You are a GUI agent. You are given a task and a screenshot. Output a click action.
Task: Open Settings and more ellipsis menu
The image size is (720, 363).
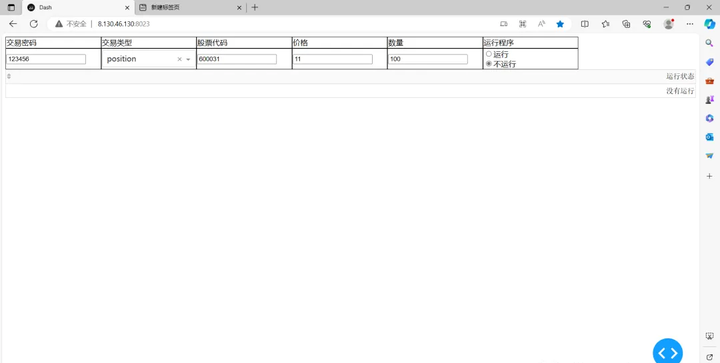690,24
